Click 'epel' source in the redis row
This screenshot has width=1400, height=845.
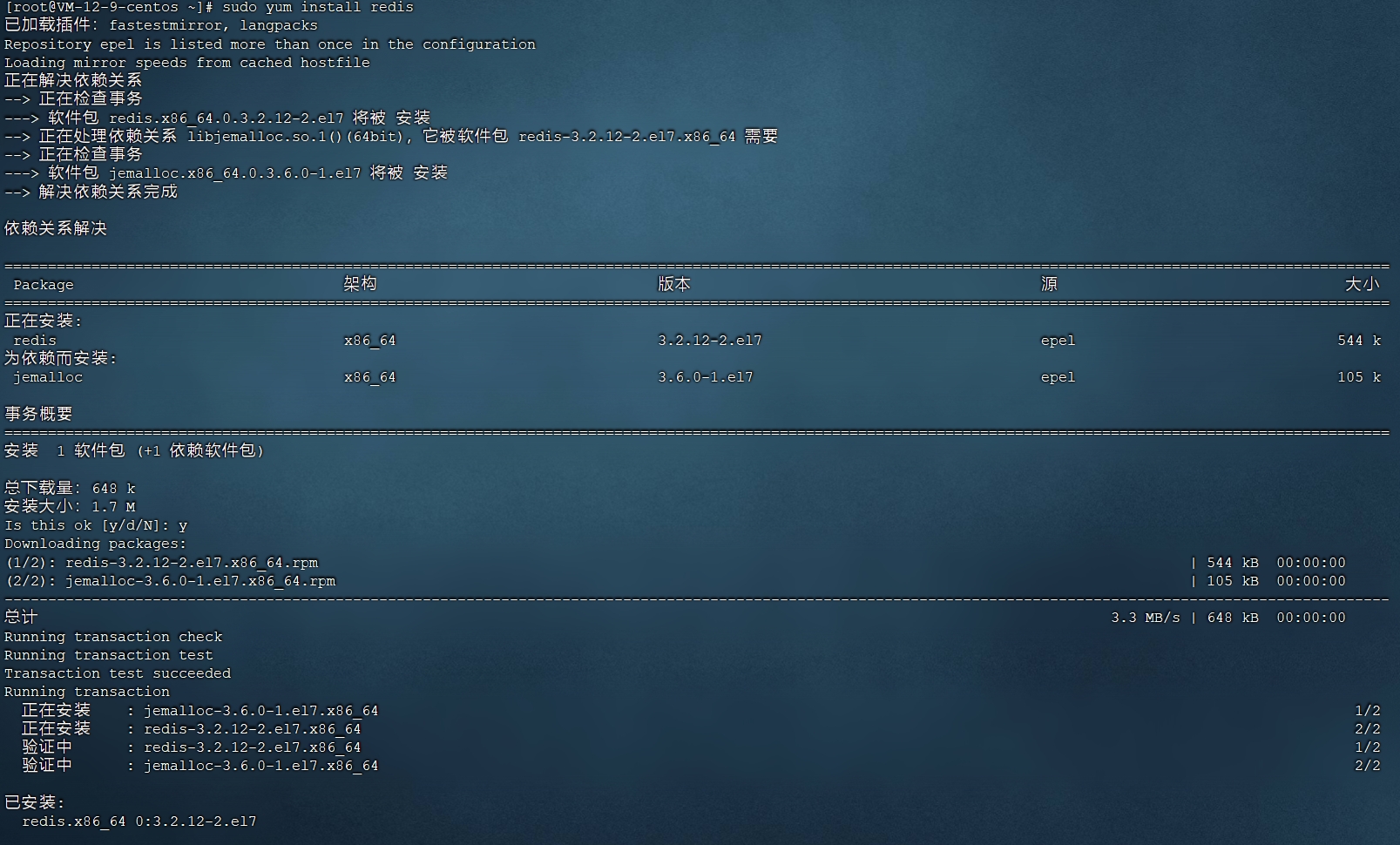(1058, 341)
